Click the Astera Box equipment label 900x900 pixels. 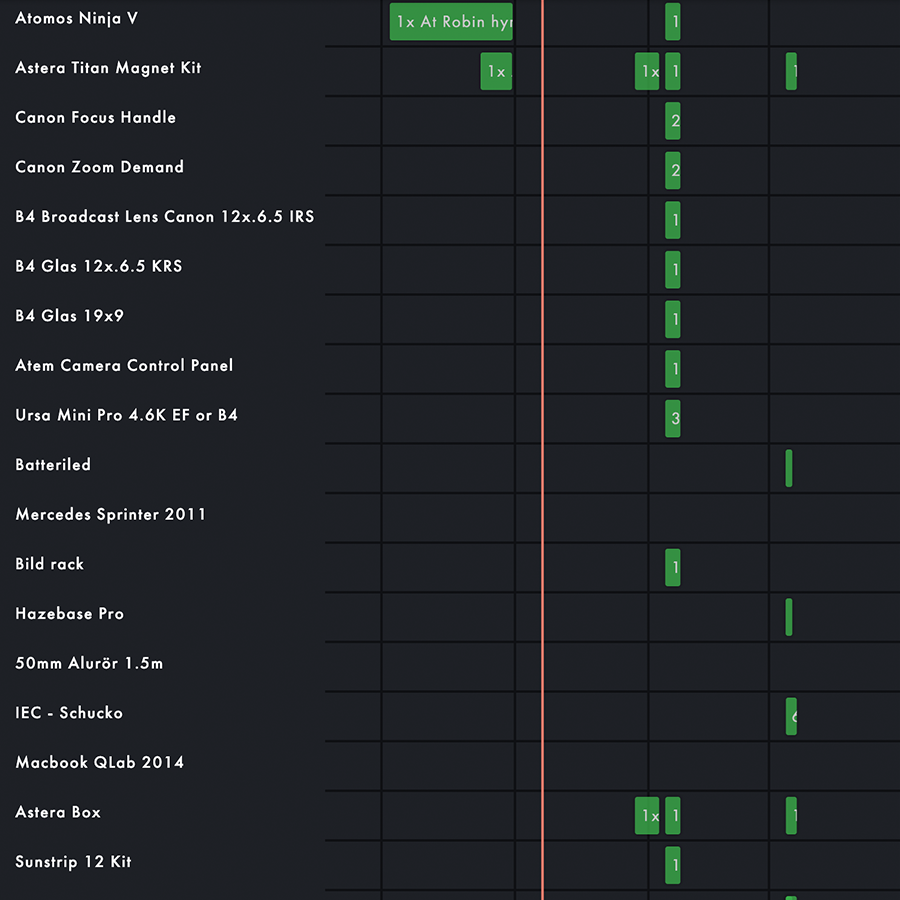click(58, 812)
